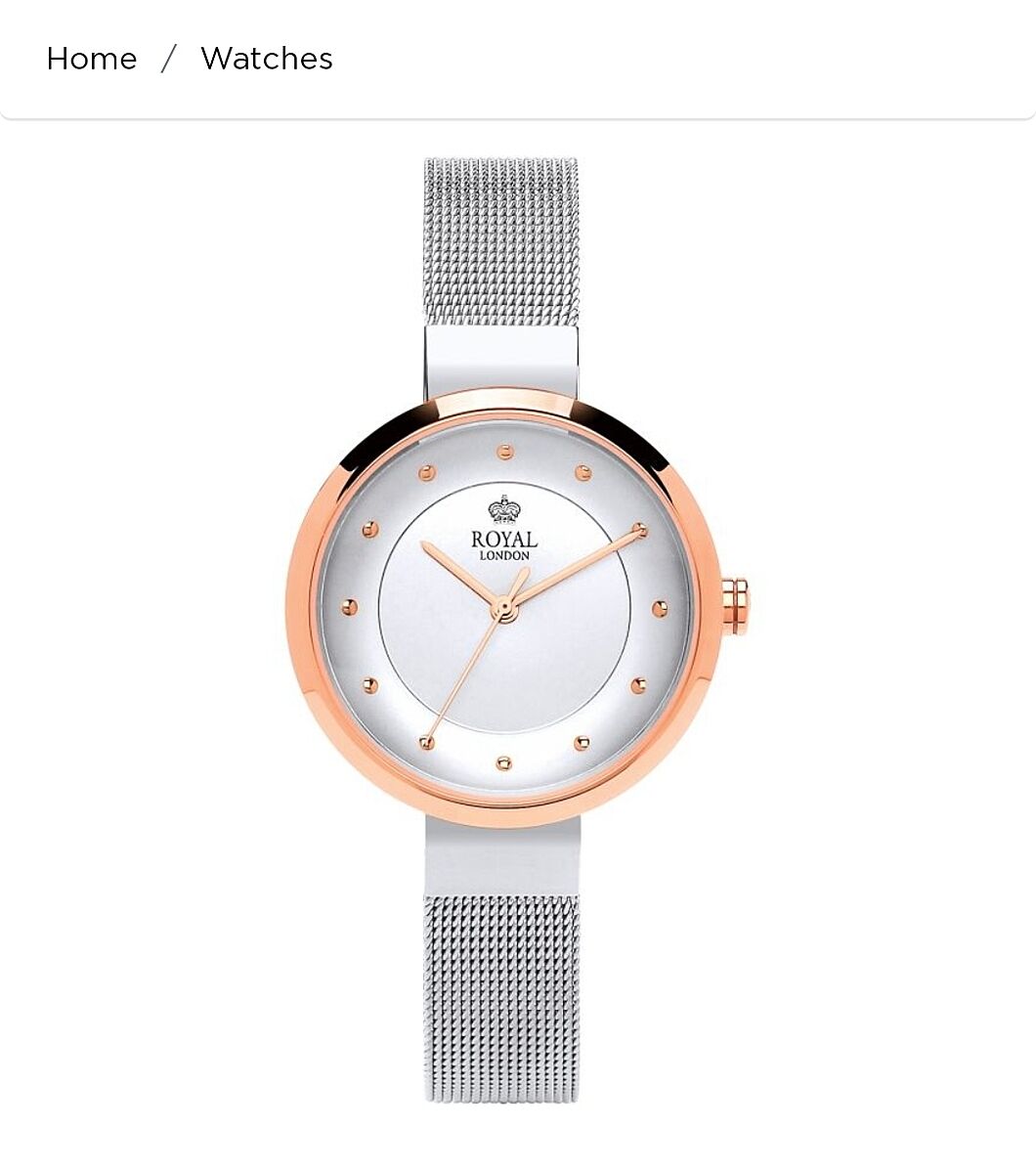Click the twelve o'clock dot marker
The height and width of the screenshot is (1173, 1036).
point(504,452)
